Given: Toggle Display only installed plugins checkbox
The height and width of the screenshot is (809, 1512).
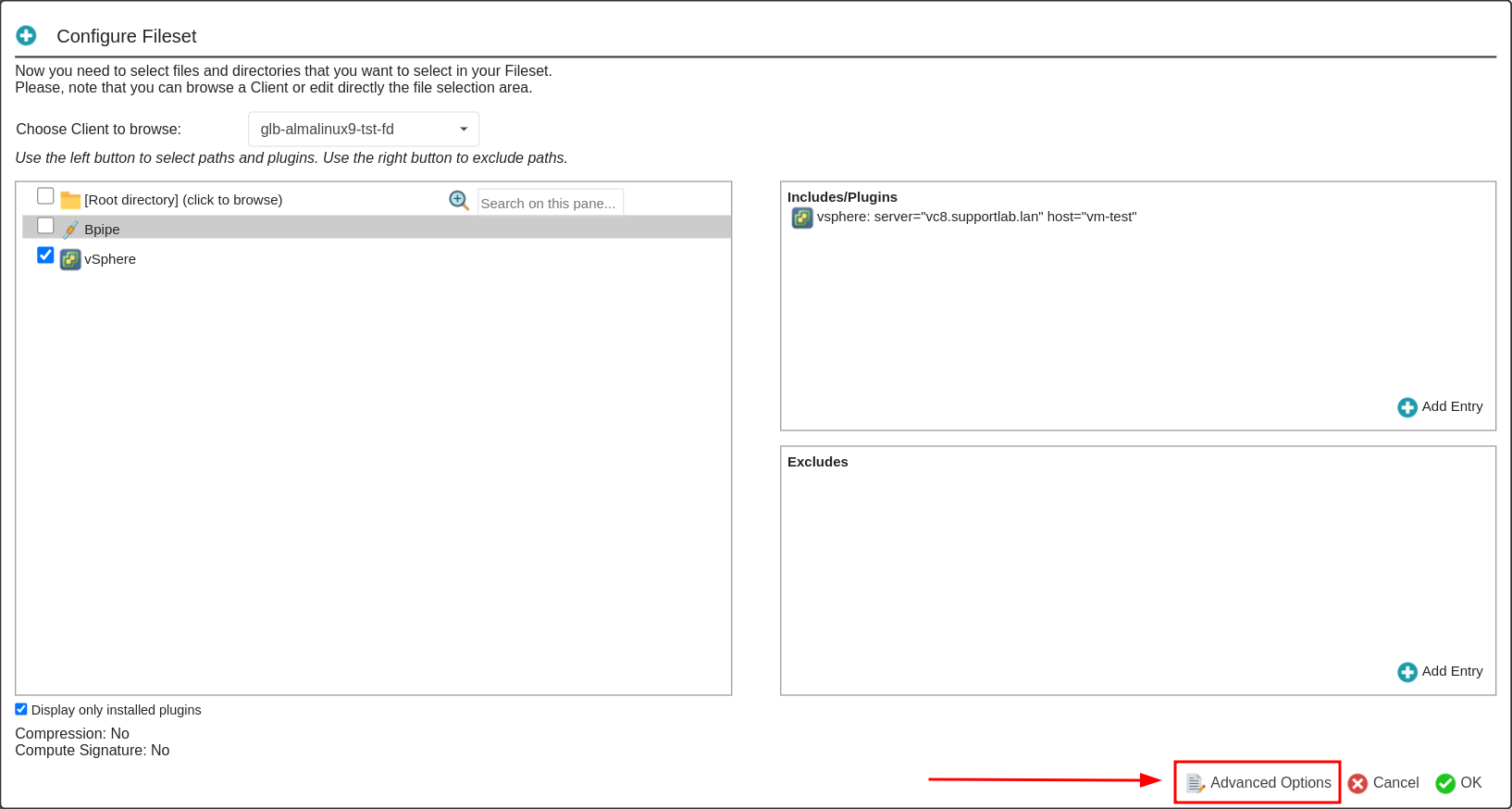Looking at the screenshot, I should pyautogui.click(x=21, y=709).
